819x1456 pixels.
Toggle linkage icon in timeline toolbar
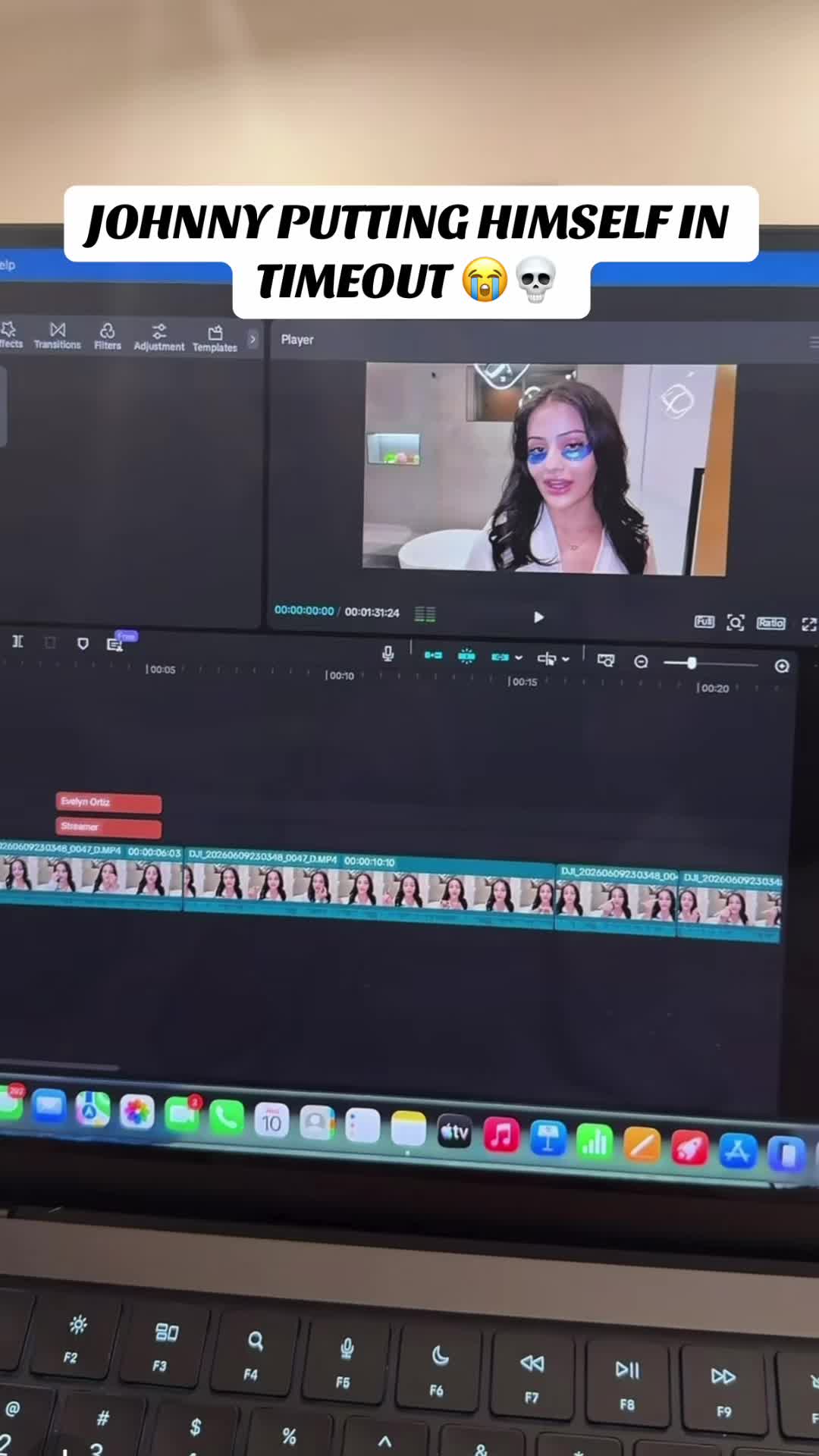(x=500, y=657)
